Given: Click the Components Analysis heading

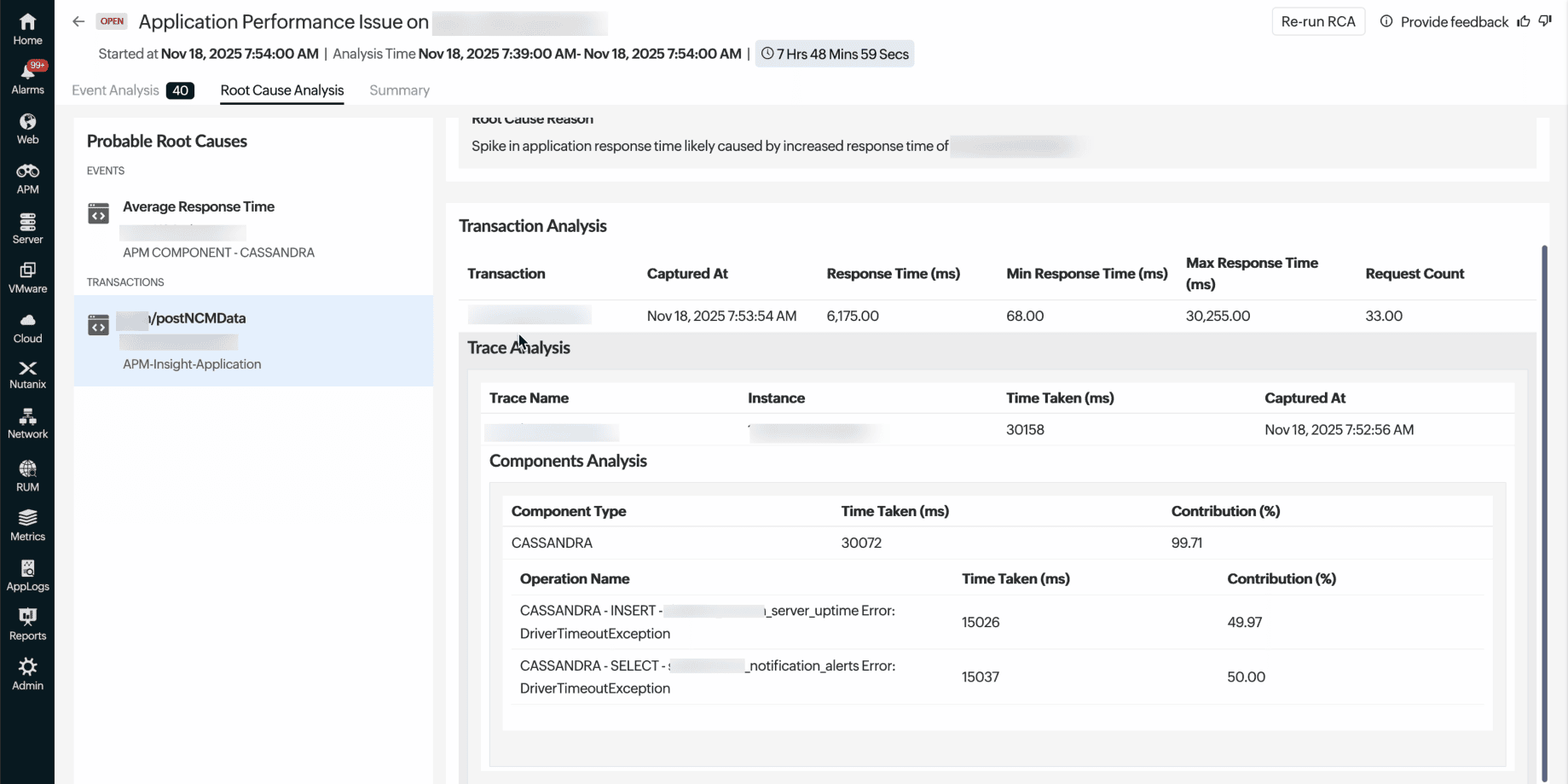Looking at the screenshot, I should click(568, 461).
